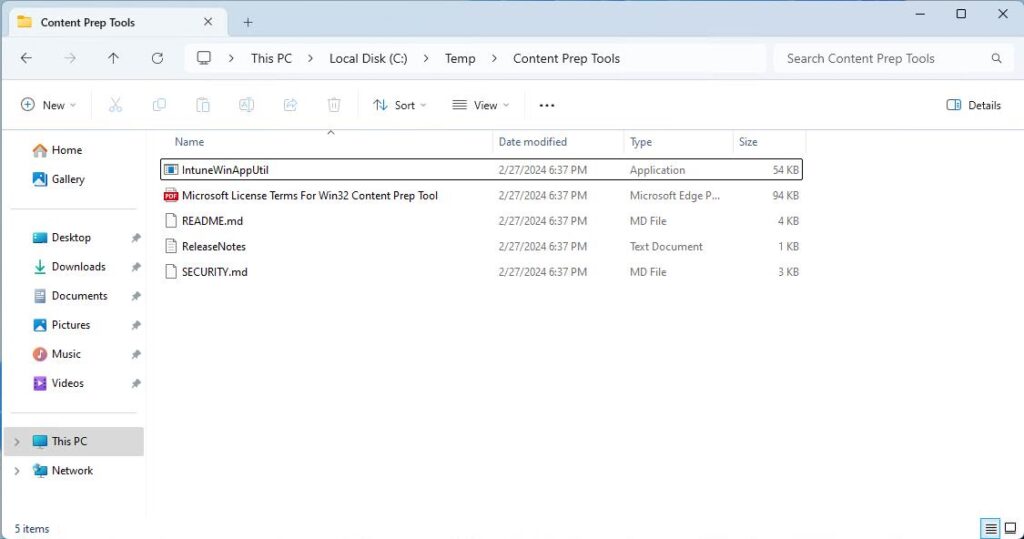The width and height of the screenshot is (1024, 539).
Task: Click the README.md file icon
Action: tap(170, 221)
